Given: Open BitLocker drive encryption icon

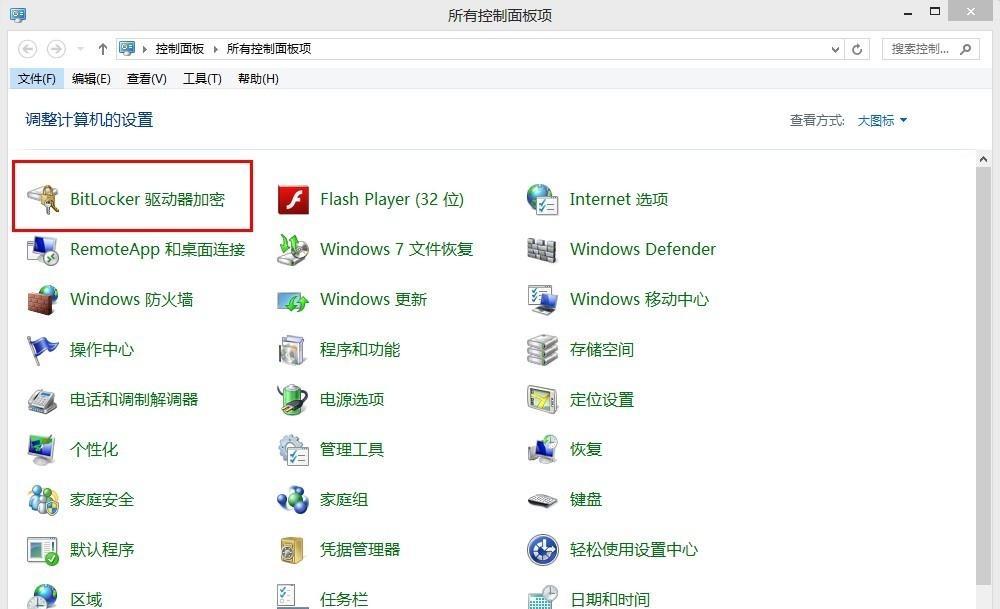Looking at the screenshot, I should 43,200.
